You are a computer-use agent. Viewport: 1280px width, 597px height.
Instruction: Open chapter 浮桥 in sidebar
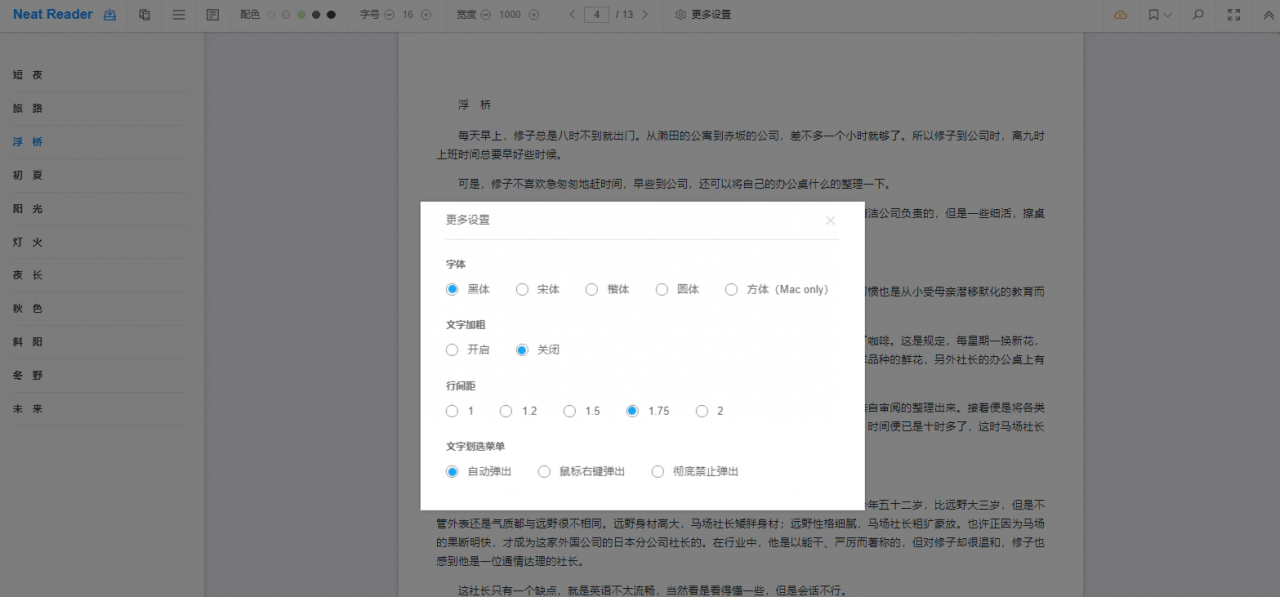pyautogui.click(x=28, y=142)
